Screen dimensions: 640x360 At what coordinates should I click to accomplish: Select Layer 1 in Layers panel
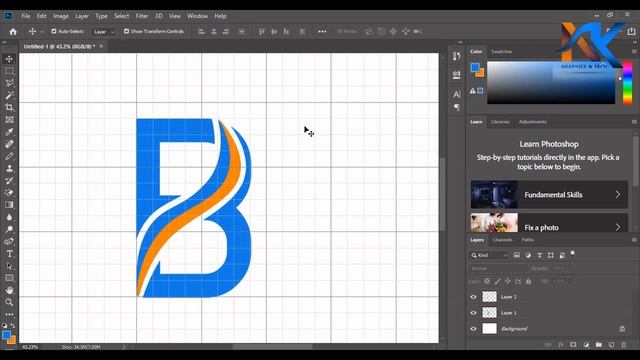click(x=549, y=313)
